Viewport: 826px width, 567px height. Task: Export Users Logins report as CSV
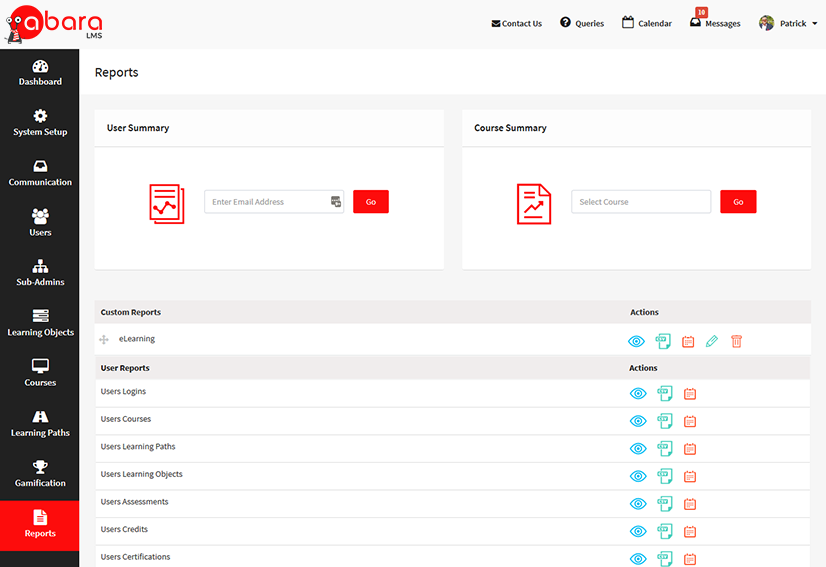(x=665, y=394)
